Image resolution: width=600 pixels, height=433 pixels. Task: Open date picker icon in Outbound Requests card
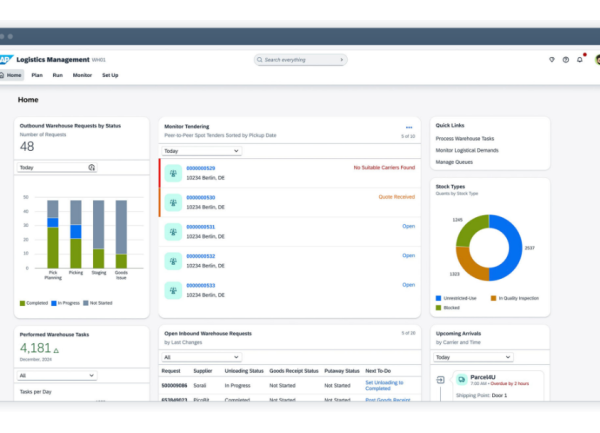(92, 168)
